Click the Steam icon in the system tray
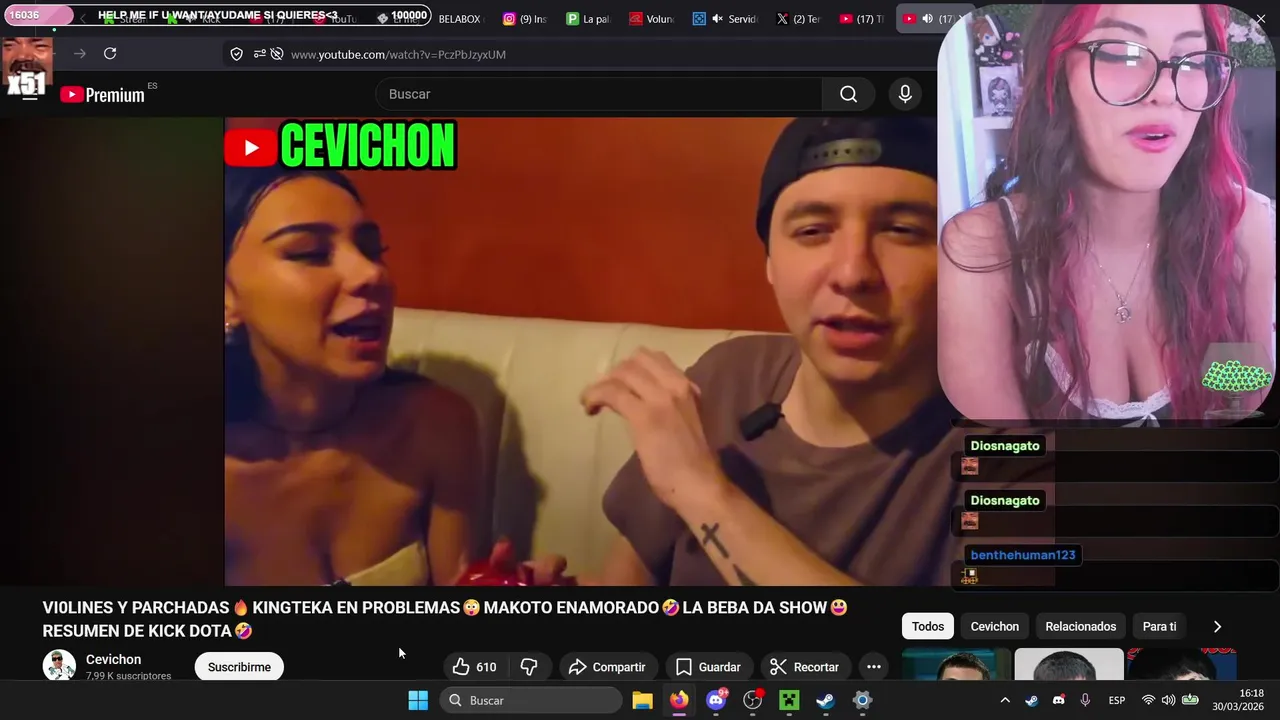This screenshot has width=1280, height=720. [x=1032, y=700]
